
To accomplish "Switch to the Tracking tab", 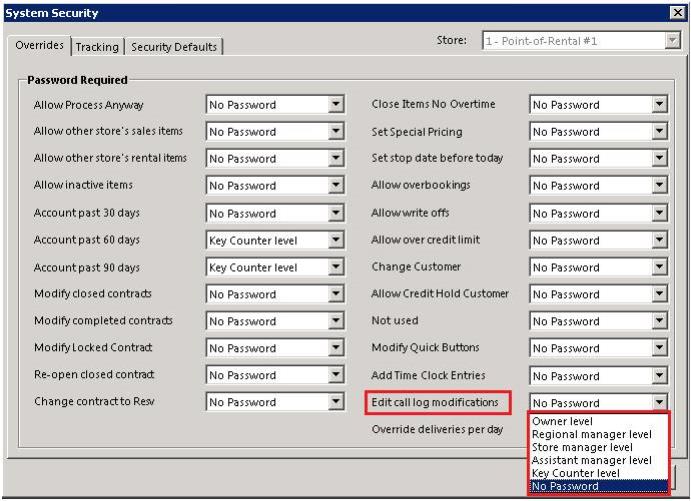I will click(x=97, y=47).
